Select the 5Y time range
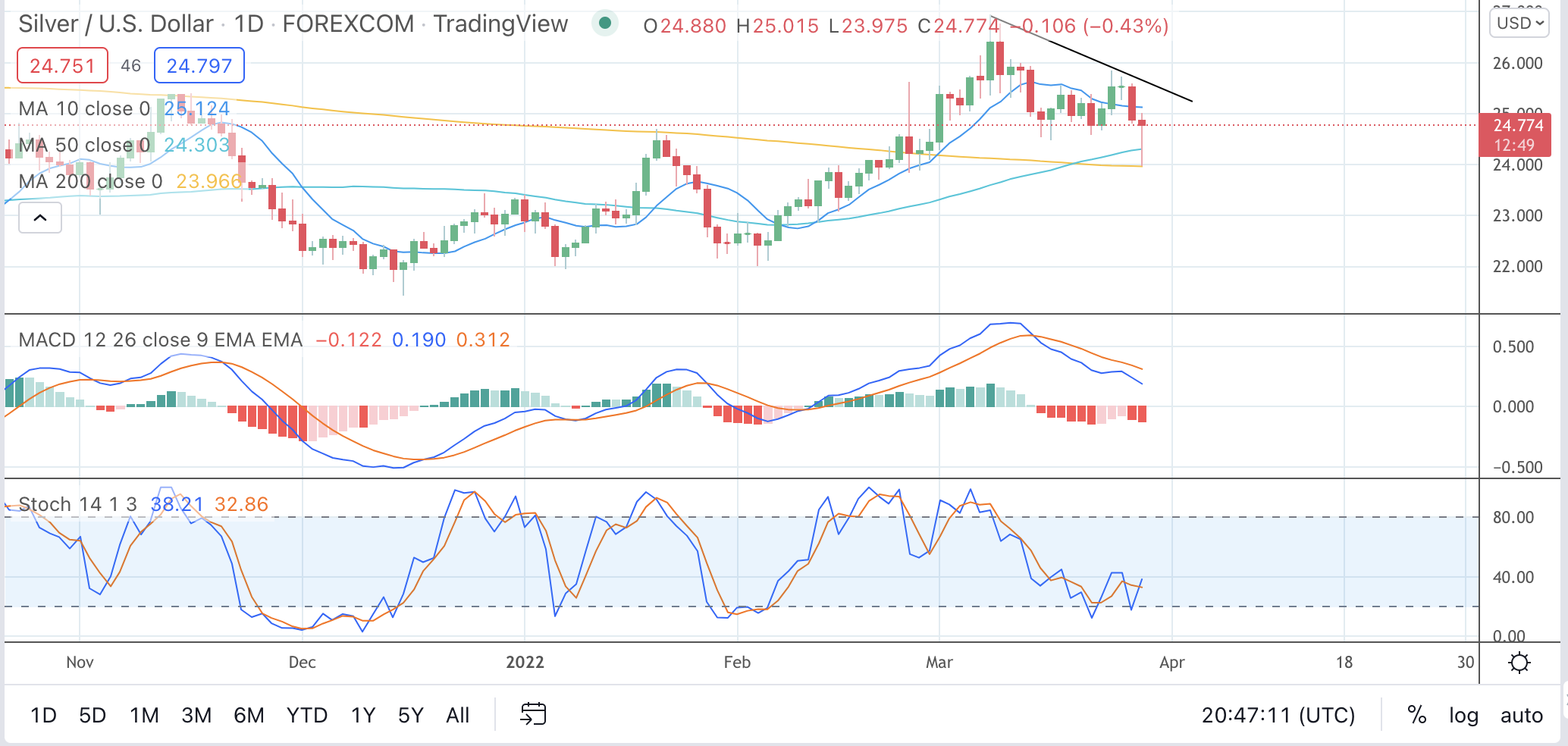The image size is (1568, 746). (410, 715)
